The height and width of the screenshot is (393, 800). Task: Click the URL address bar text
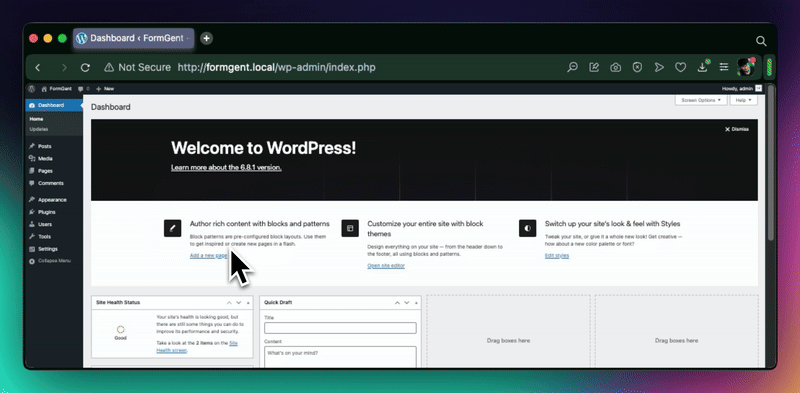click(277, 67)
